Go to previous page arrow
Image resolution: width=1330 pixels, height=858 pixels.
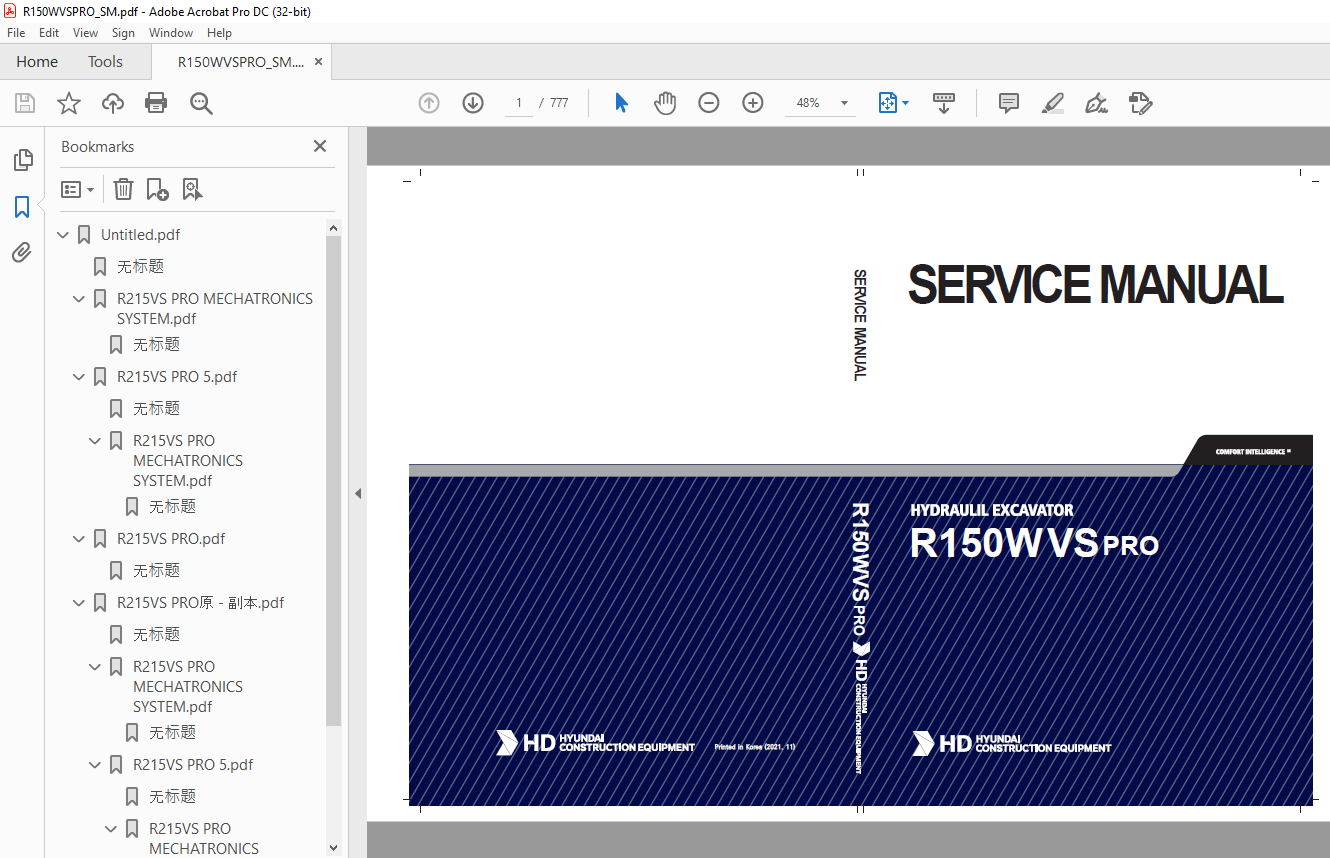coord(429,103)
